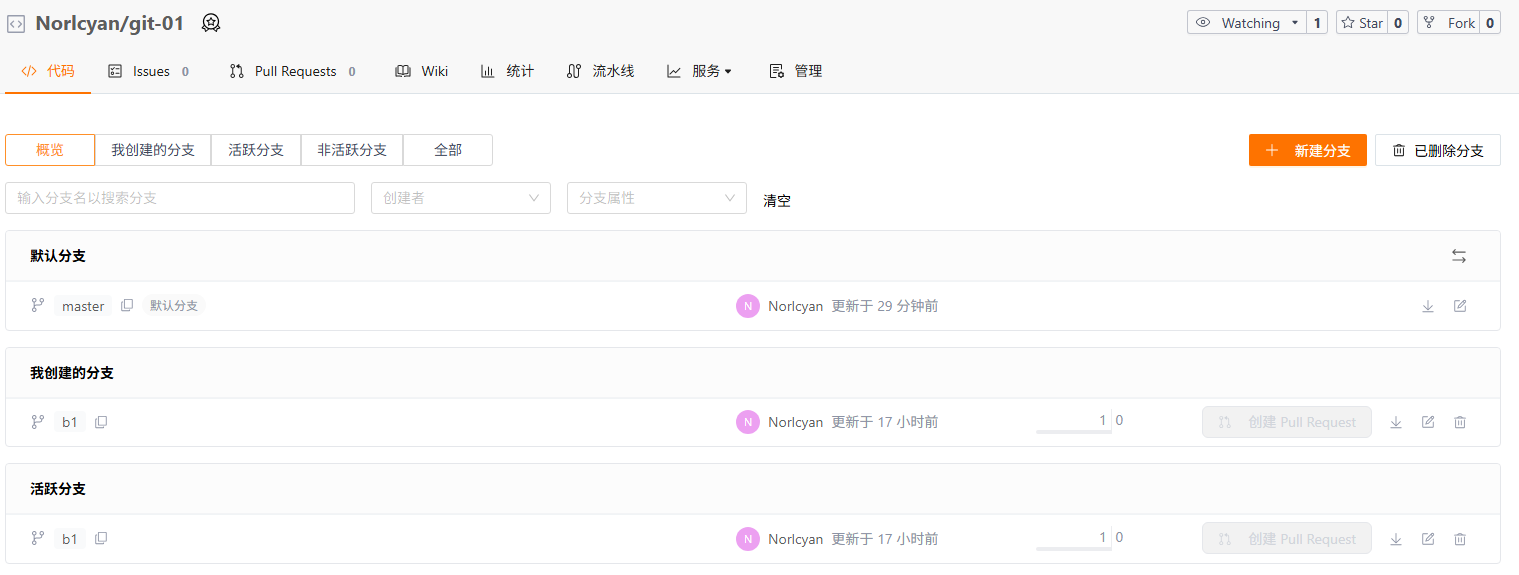Click the 新建分支 button
Screen dimensions: 1519x575
(1308, 150)
